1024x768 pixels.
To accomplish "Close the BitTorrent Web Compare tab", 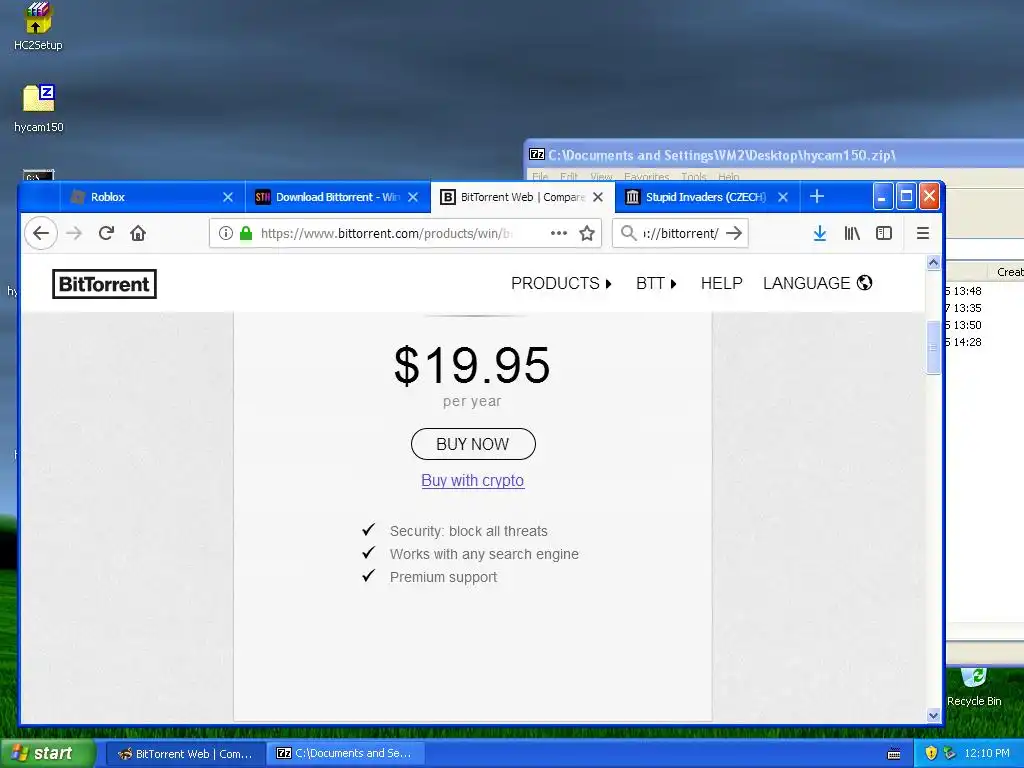I will pos(598,197).
